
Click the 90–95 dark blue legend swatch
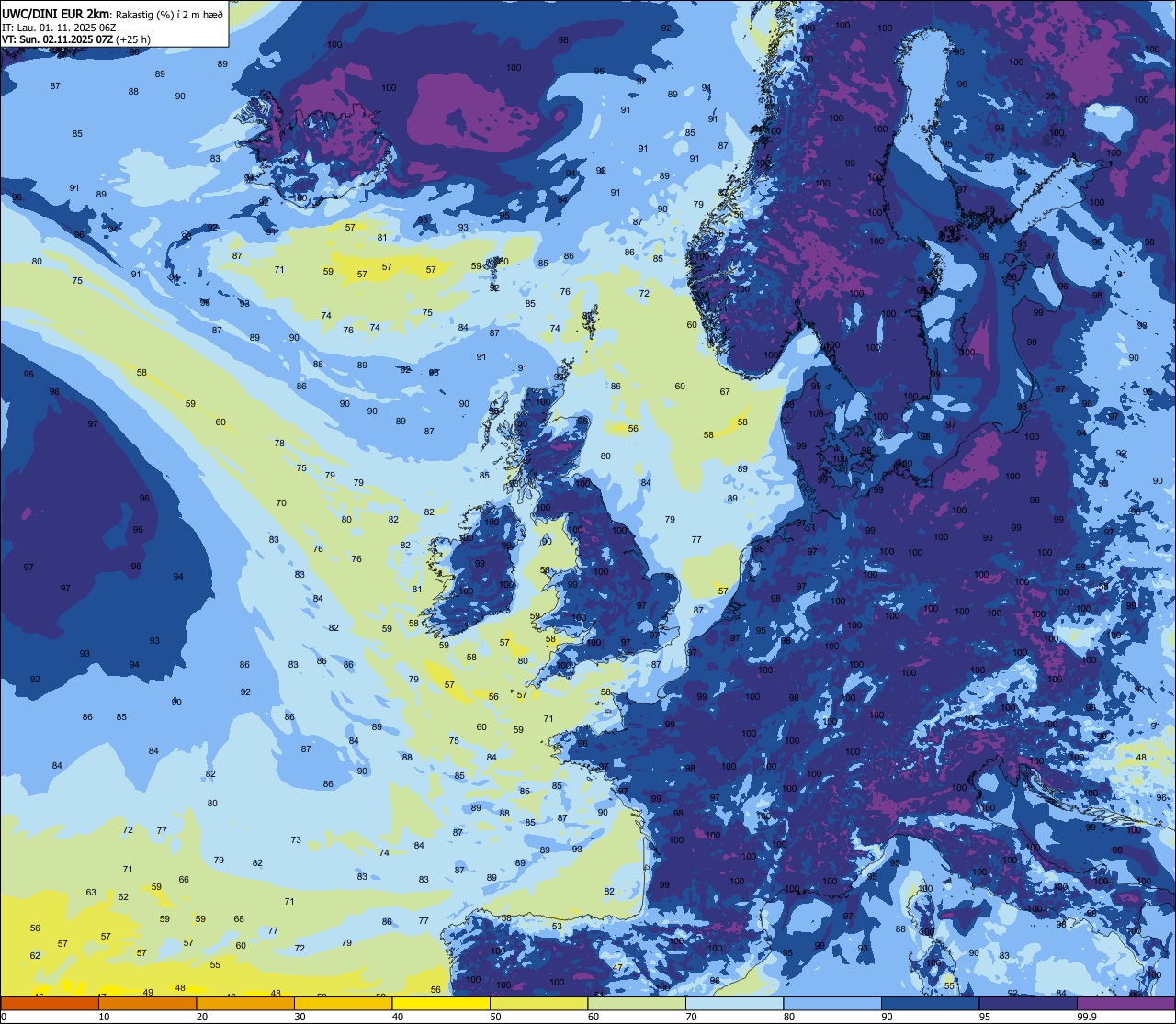pyautogui.click(x=930, y=1003)
